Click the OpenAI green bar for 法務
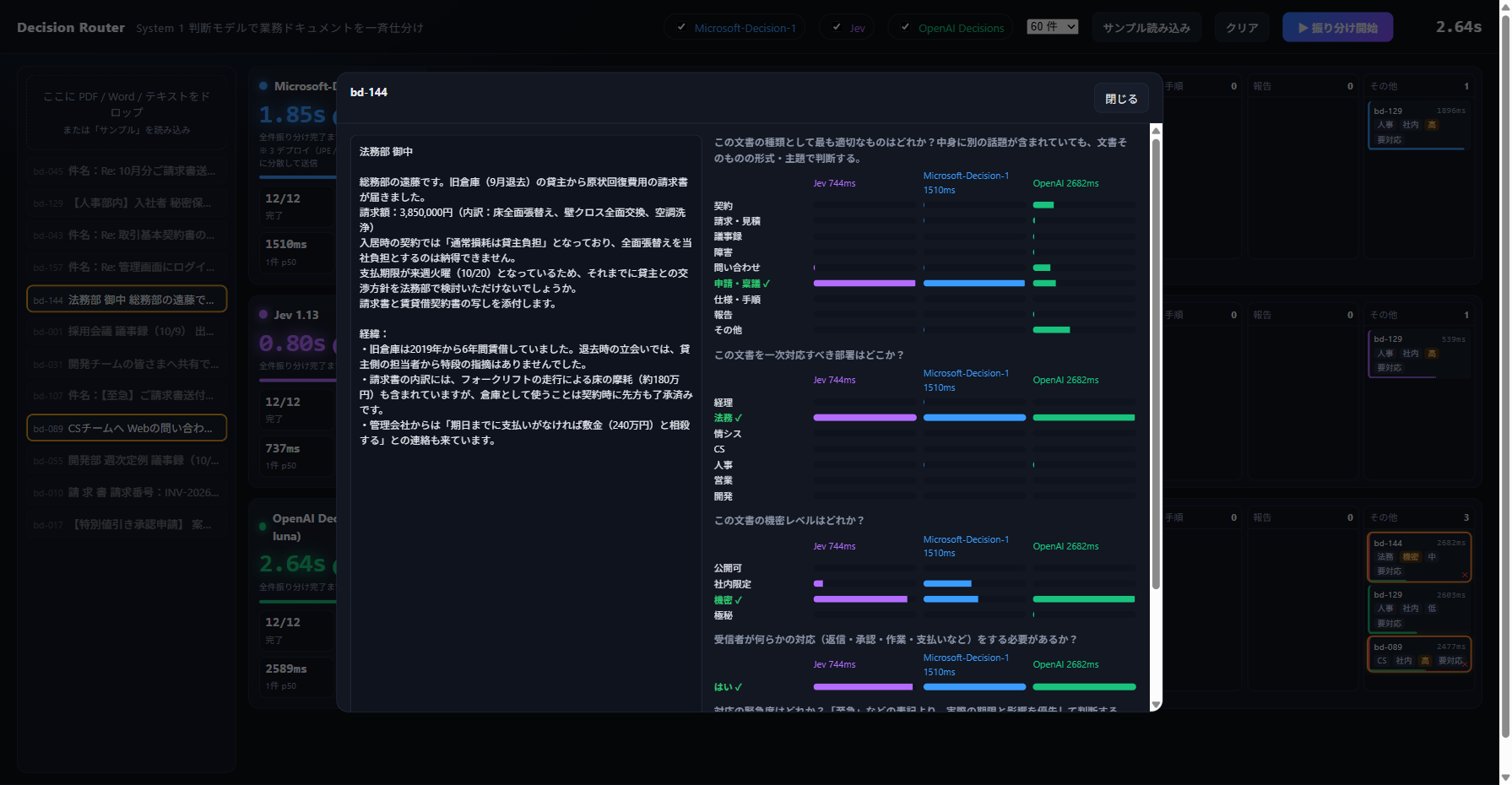Image resolution: width=1512 pixels, height=785 pixels. click(1084, 418)
